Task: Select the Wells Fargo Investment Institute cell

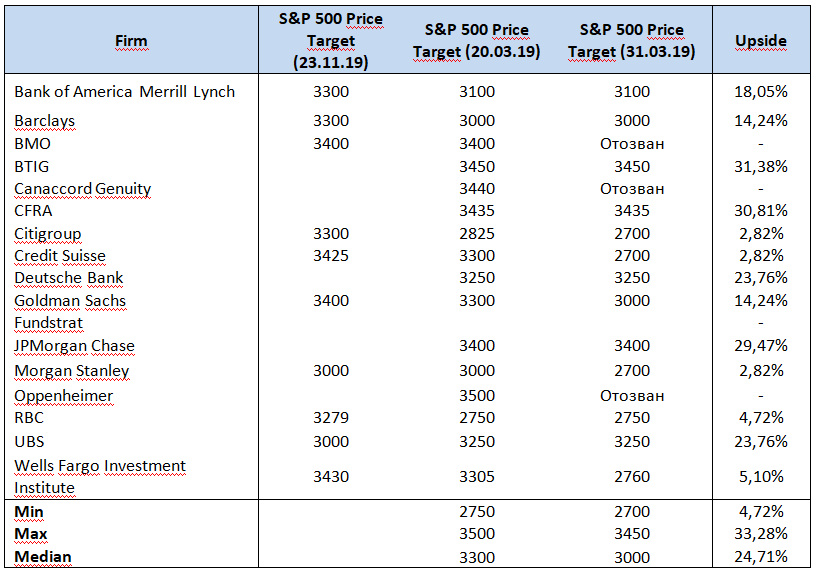Action: [100, 476]
